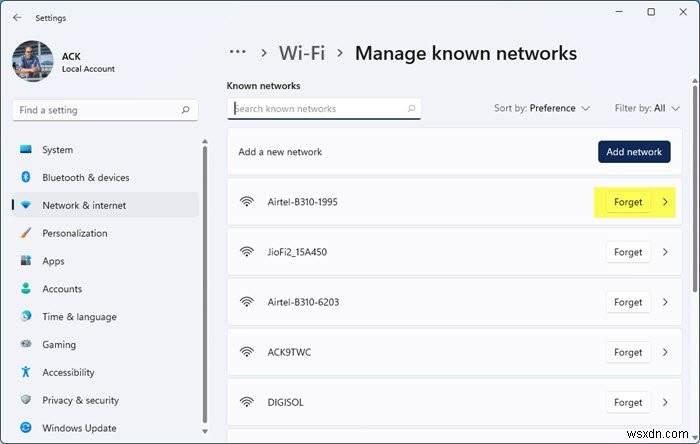
Task: Select Network & internet in sidebar
Action: click(x=84, y=206)
